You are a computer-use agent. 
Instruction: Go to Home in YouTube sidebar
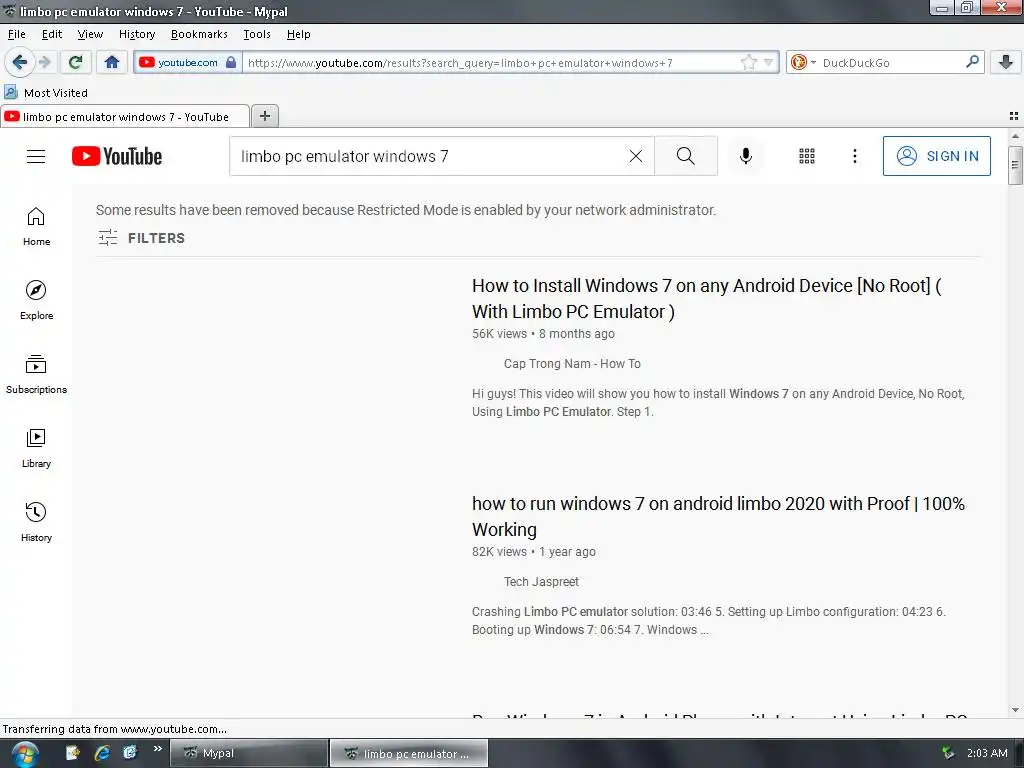point(36,227)
